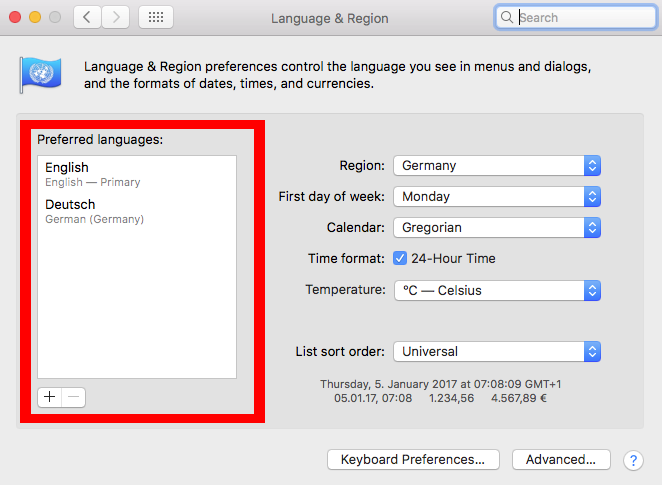Open the Region dropdown showing Germany
This screenshot has height=485, width=662.
[497, 165]
